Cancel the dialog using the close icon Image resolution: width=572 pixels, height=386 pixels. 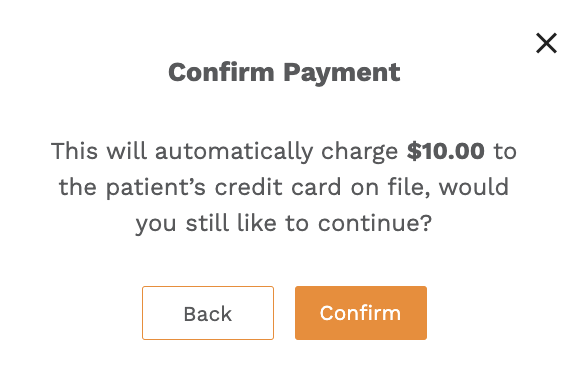(546, 43)
